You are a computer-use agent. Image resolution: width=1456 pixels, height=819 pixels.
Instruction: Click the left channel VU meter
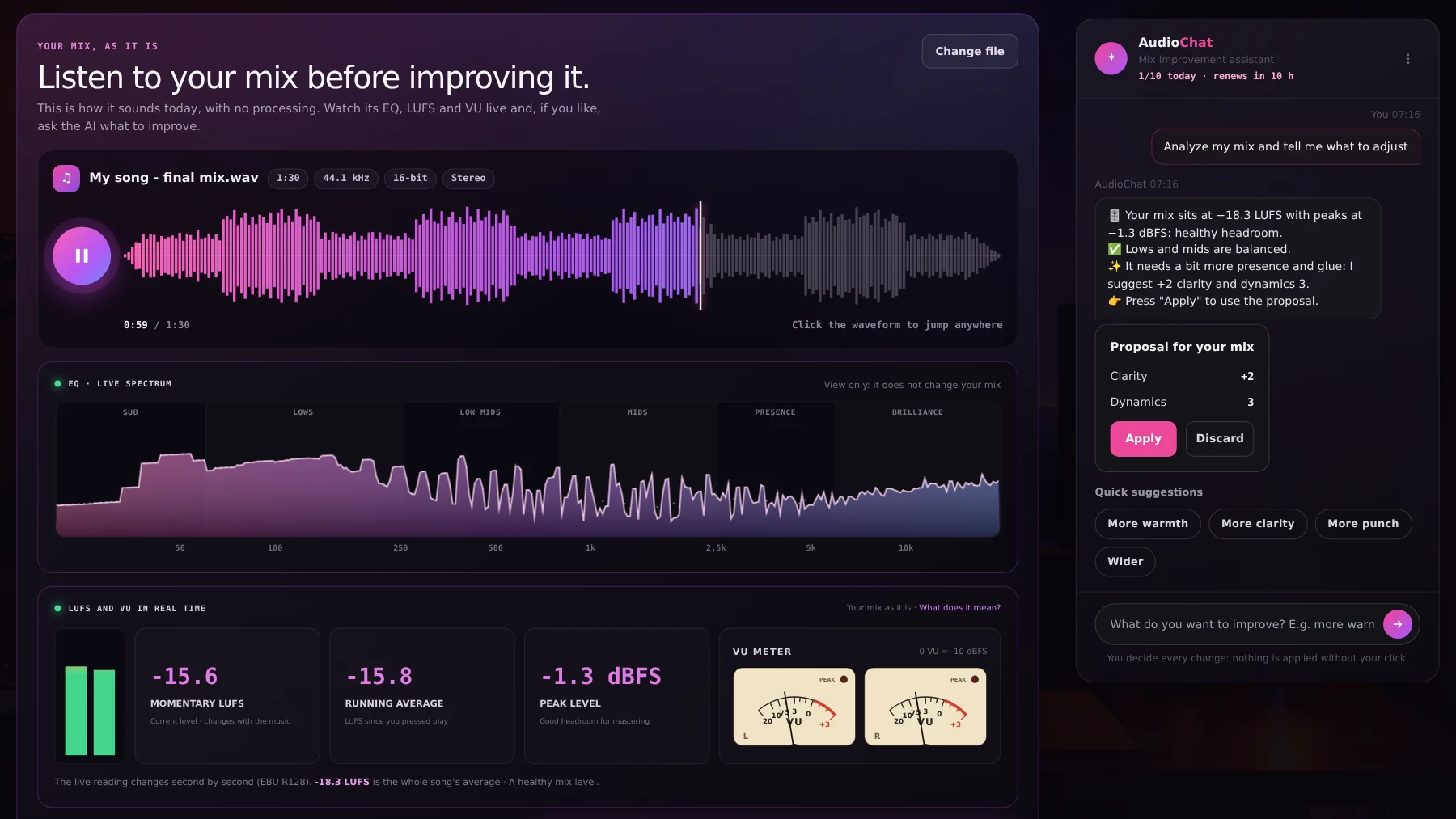point(794,707)
